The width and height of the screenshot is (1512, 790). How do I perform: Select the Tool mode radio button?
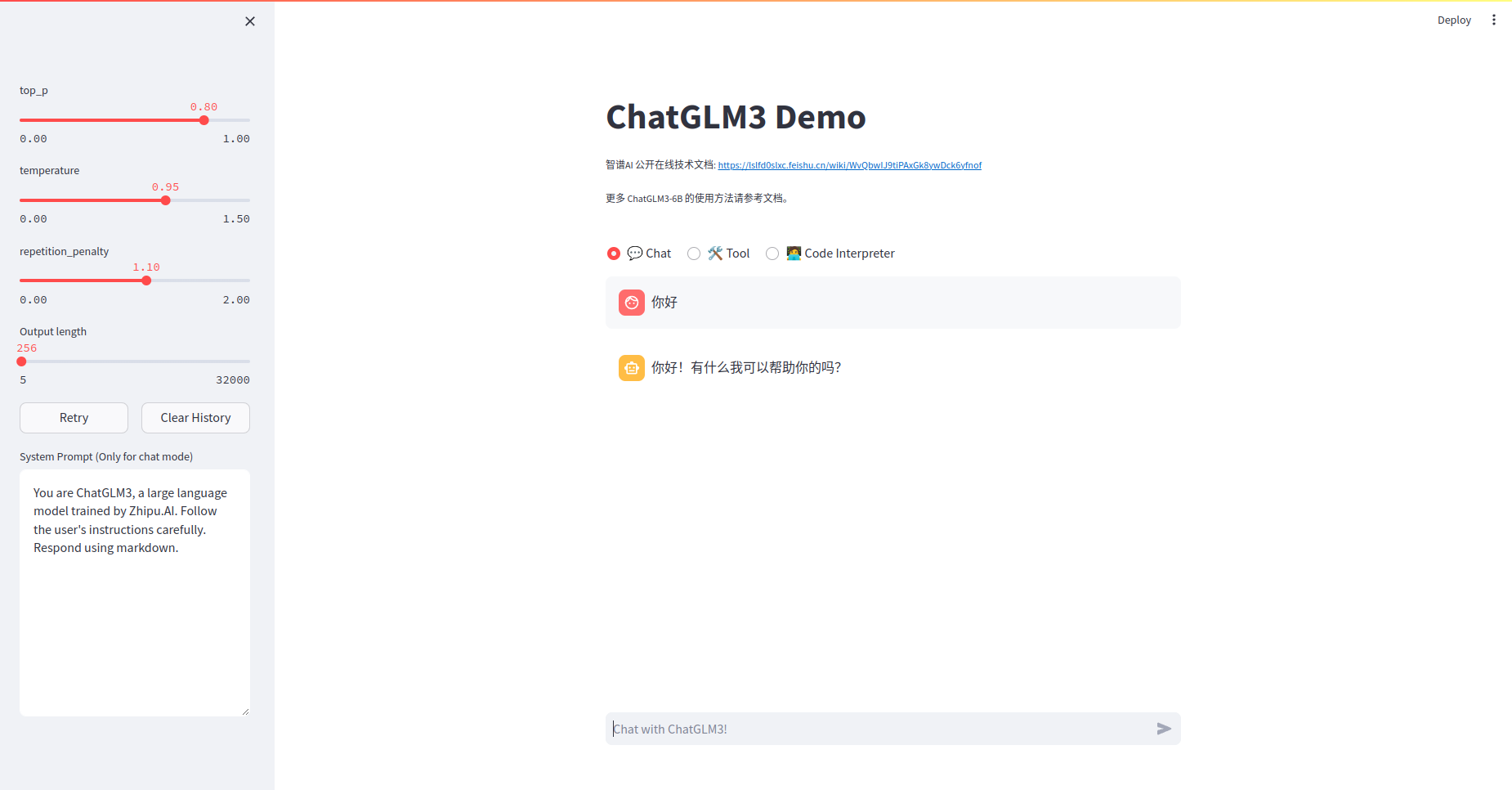point(694,254)
